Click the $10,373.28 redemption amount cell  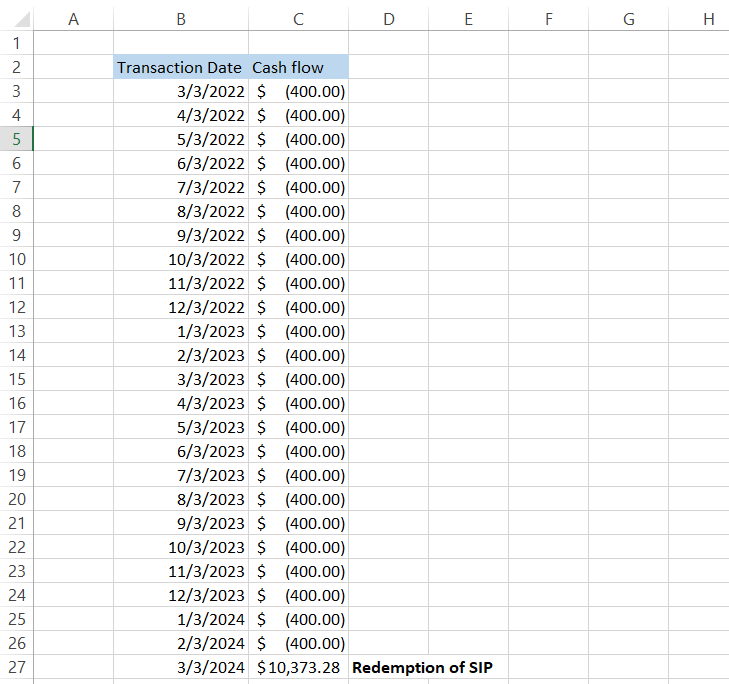298,667
